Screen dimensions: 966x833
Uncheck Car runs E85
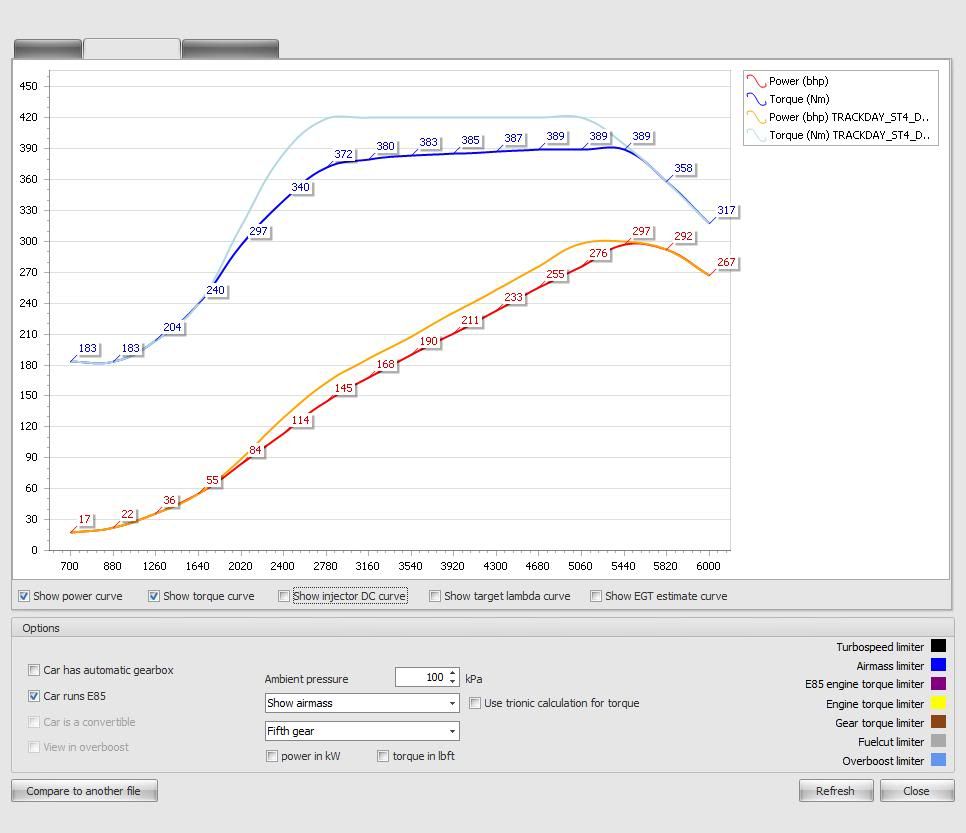click(x=34, y=696)
